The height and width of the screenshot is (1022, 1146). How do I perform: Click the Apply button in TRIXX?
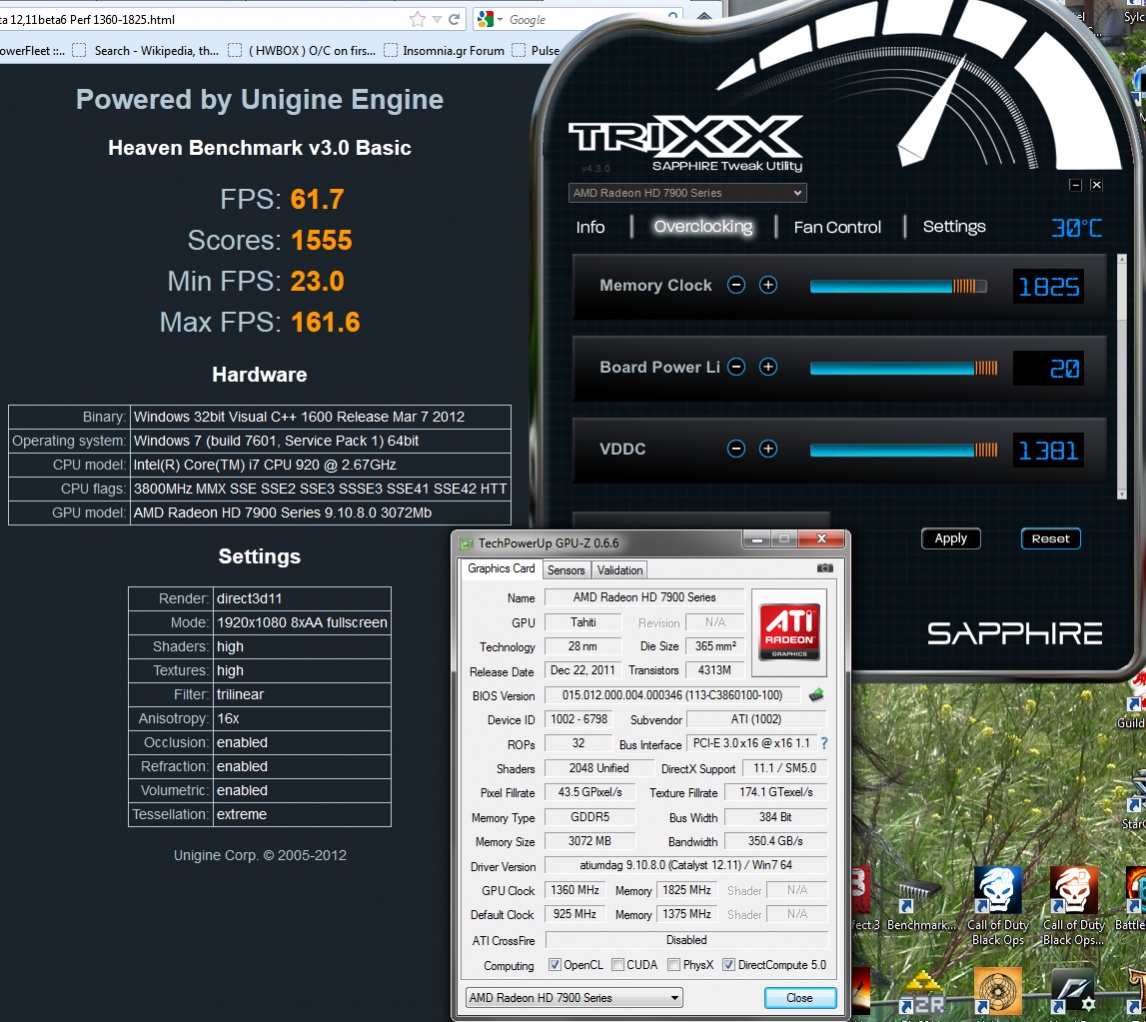pos(950,539)
